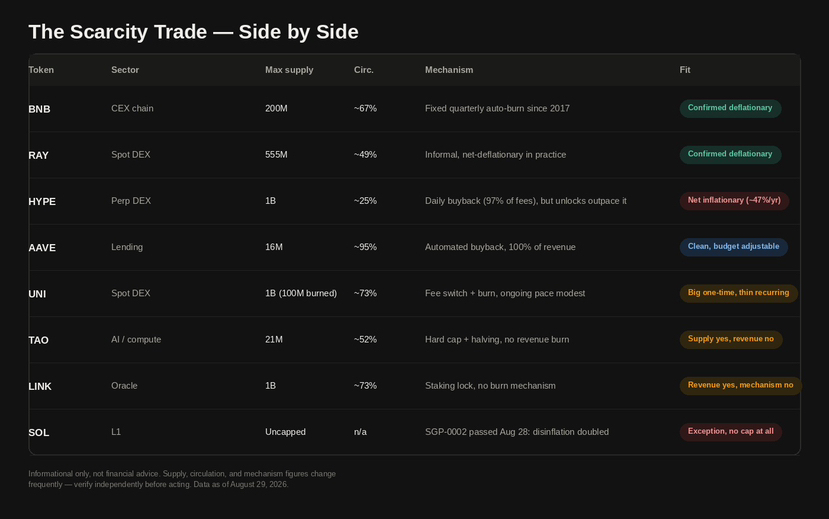Click the Confirmed deflationary badge for BNB
Viewport: 829px width, 519px height.
pyautogui.click(x=730, y=108)
